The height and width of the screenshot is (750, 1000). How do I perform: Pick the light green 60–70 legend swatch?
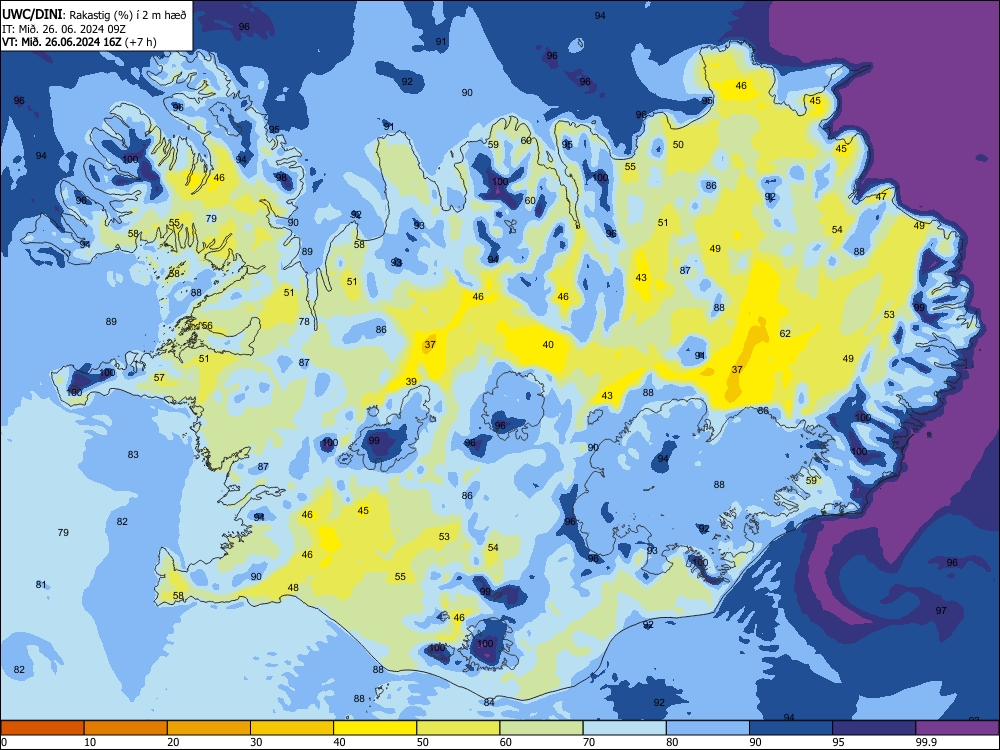541,728
